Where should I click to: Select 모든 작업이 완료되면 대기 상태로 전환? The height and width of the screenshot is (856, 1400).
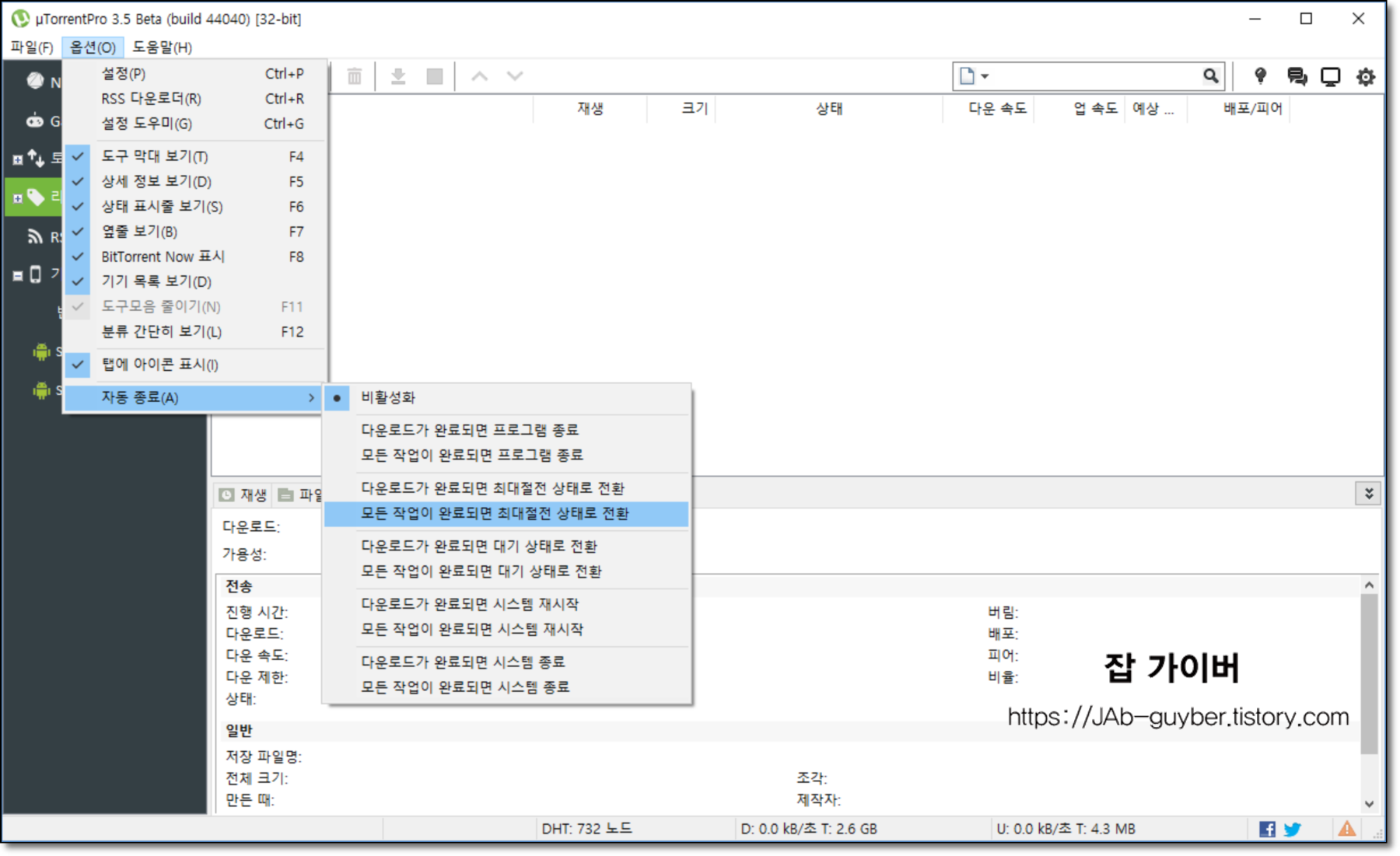point(507,571)
